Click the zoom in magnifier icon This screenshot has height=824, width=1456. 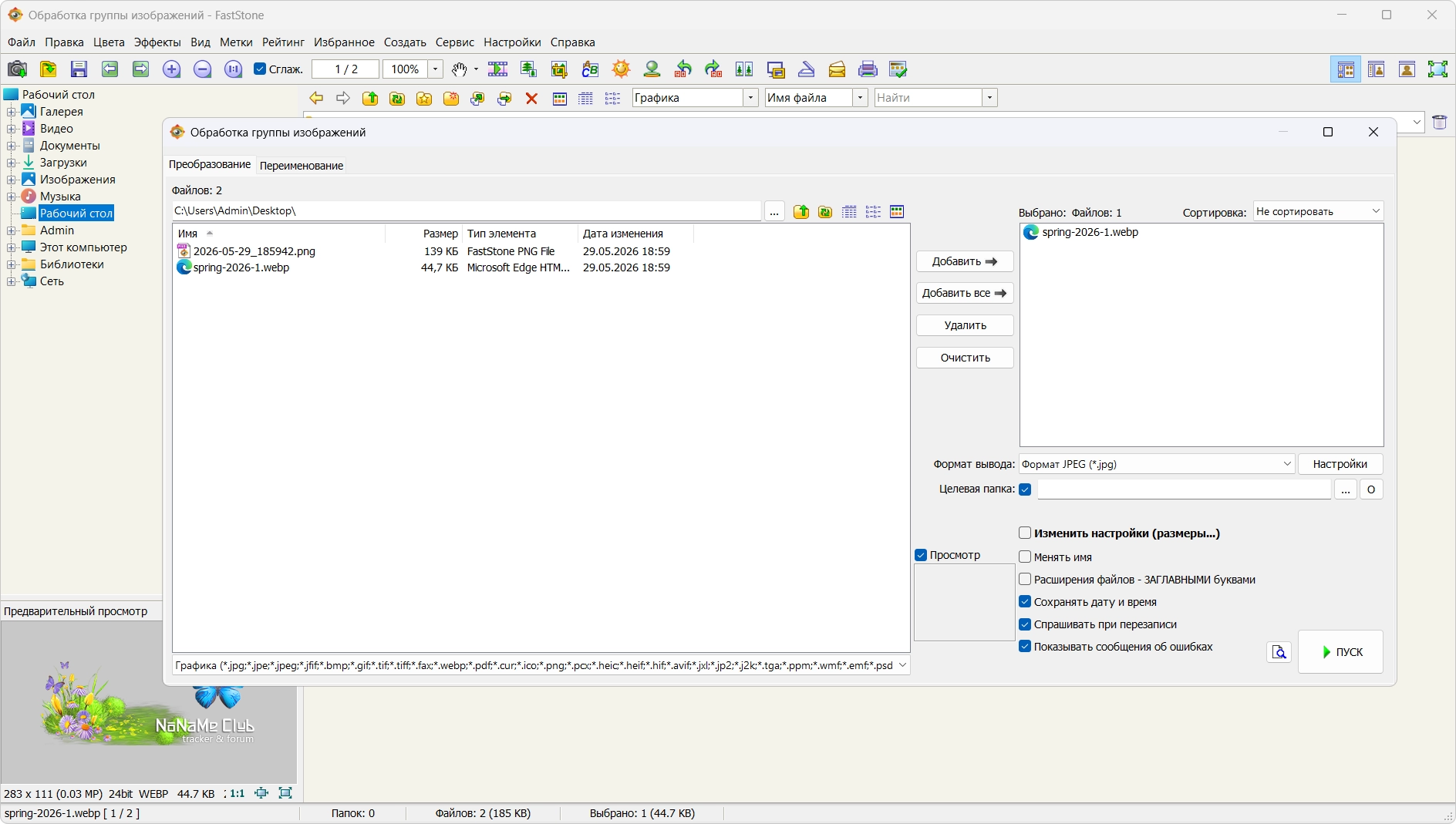point(171,69)
